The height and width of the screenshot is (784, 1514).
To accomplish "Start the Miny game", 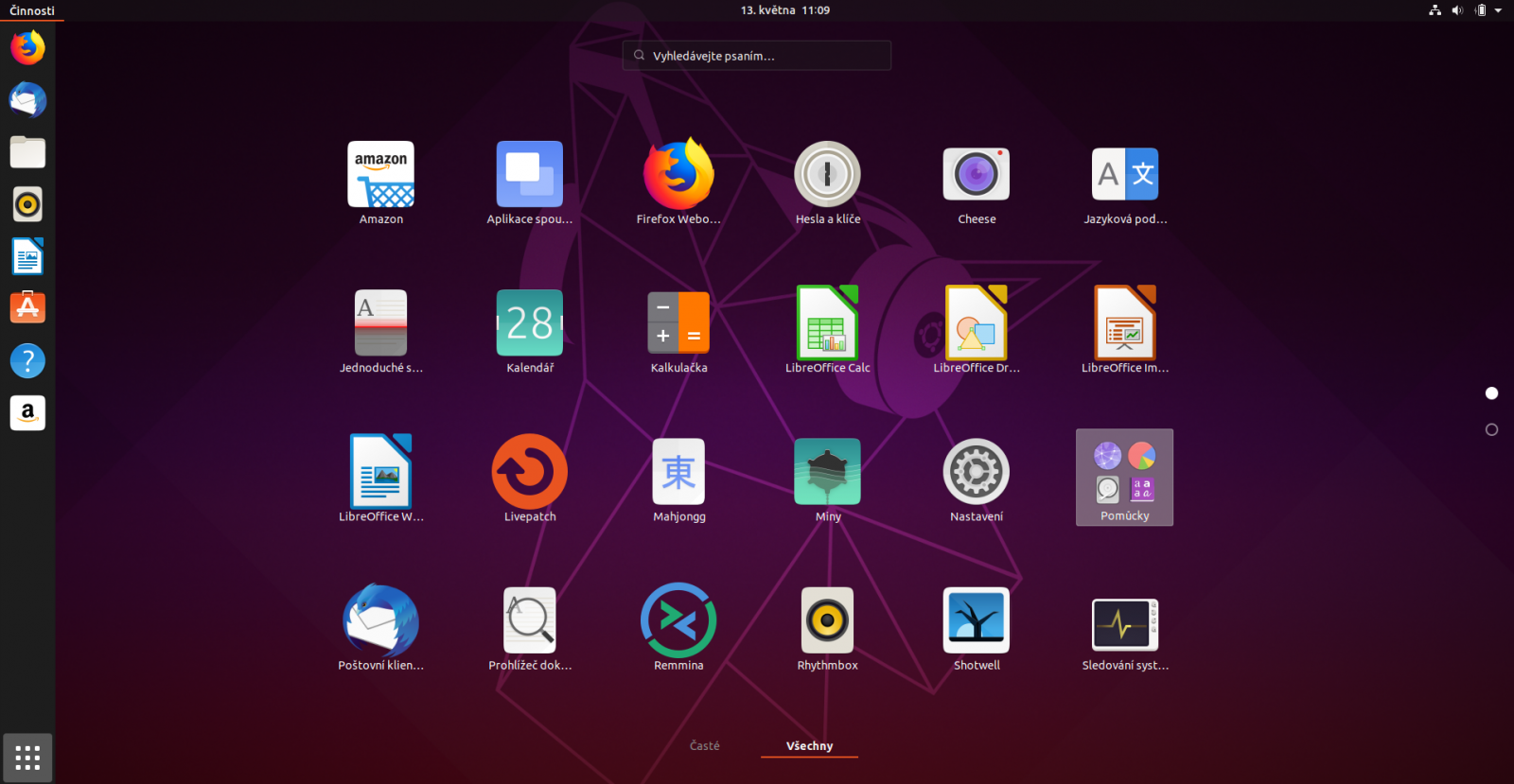I will pos(828,481).
